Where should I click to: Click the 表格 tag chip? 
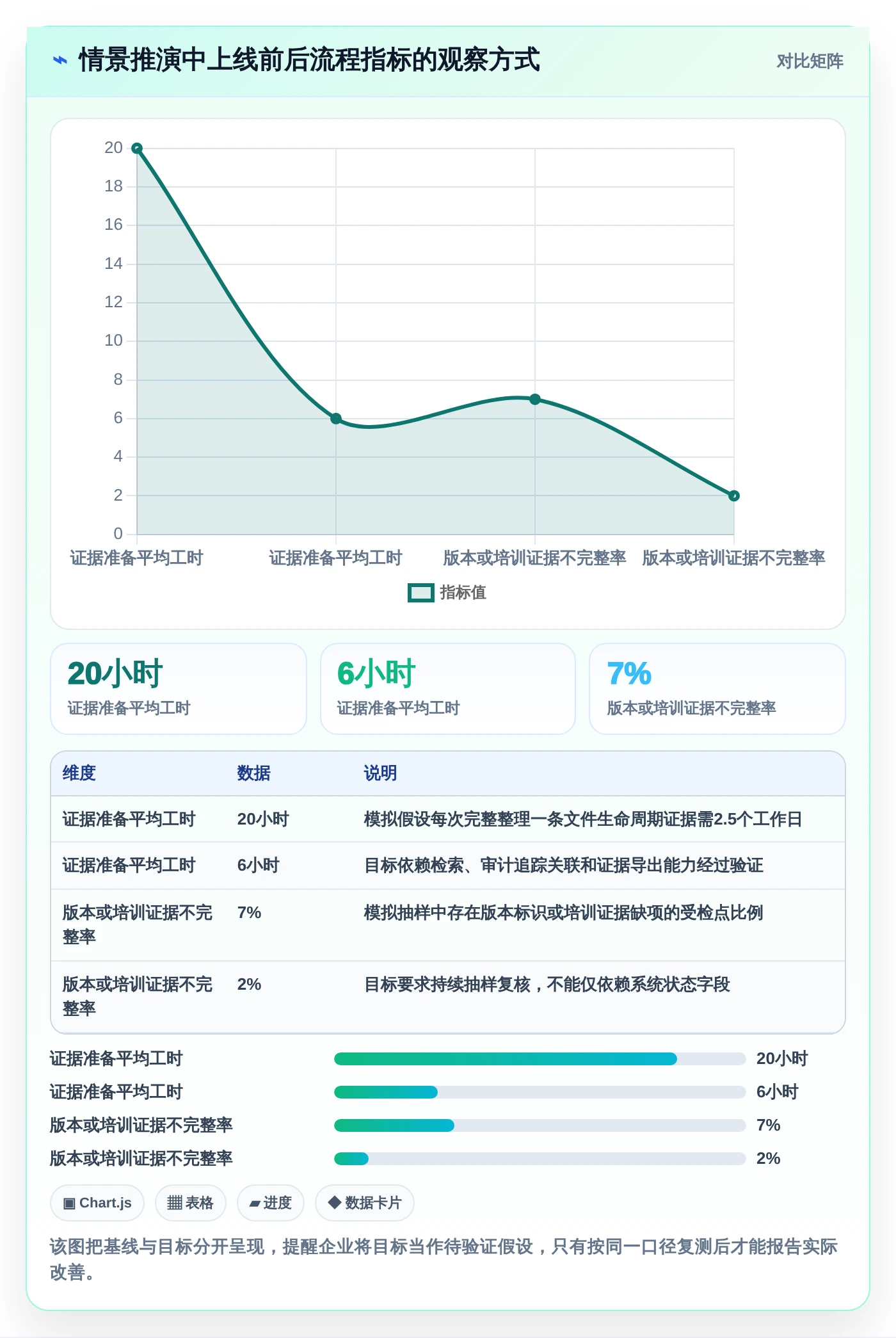190,1203
